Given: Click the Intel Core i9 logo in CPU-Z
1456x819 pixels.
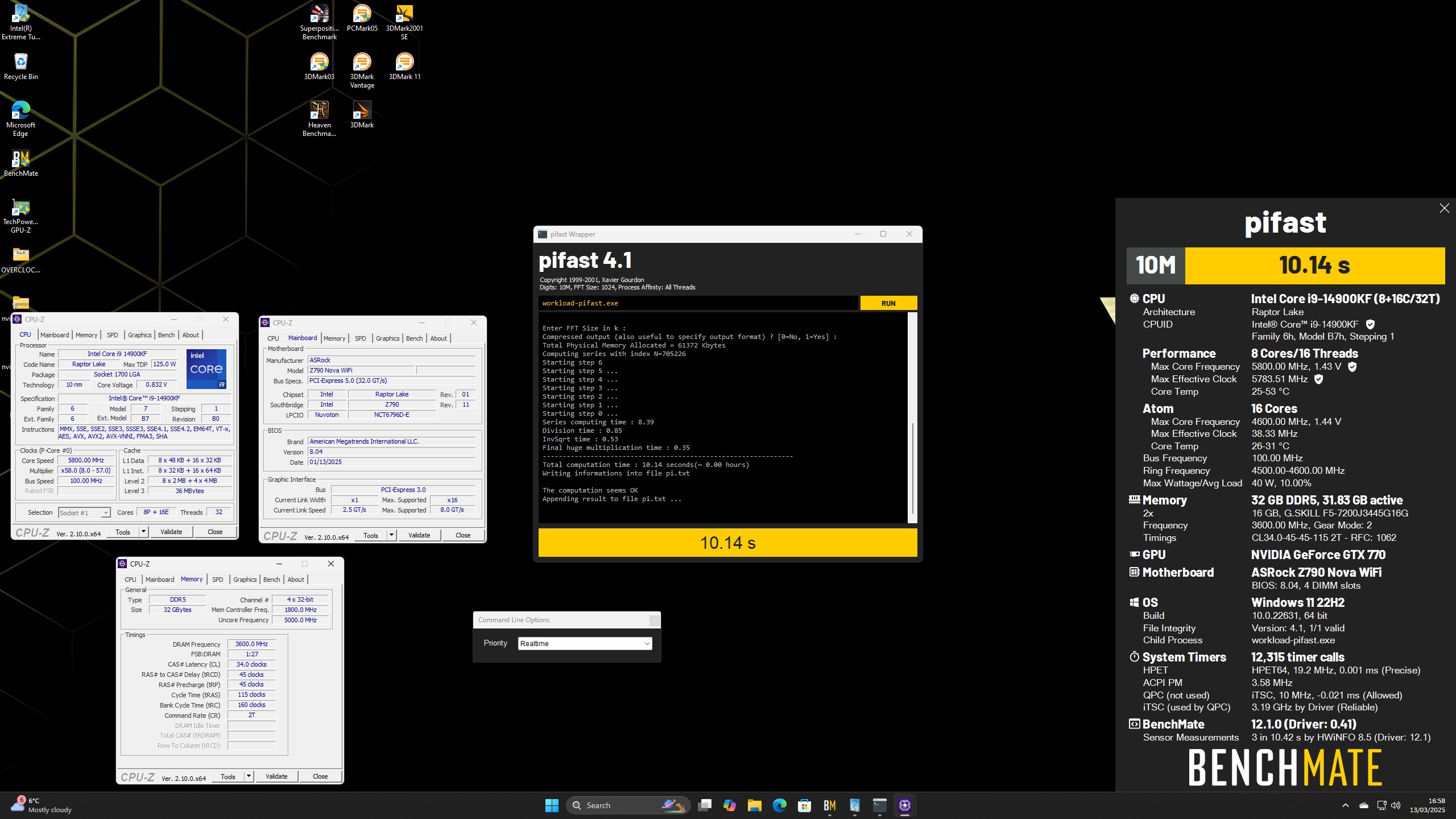Looking at the screenshot, I should [206, 369].
